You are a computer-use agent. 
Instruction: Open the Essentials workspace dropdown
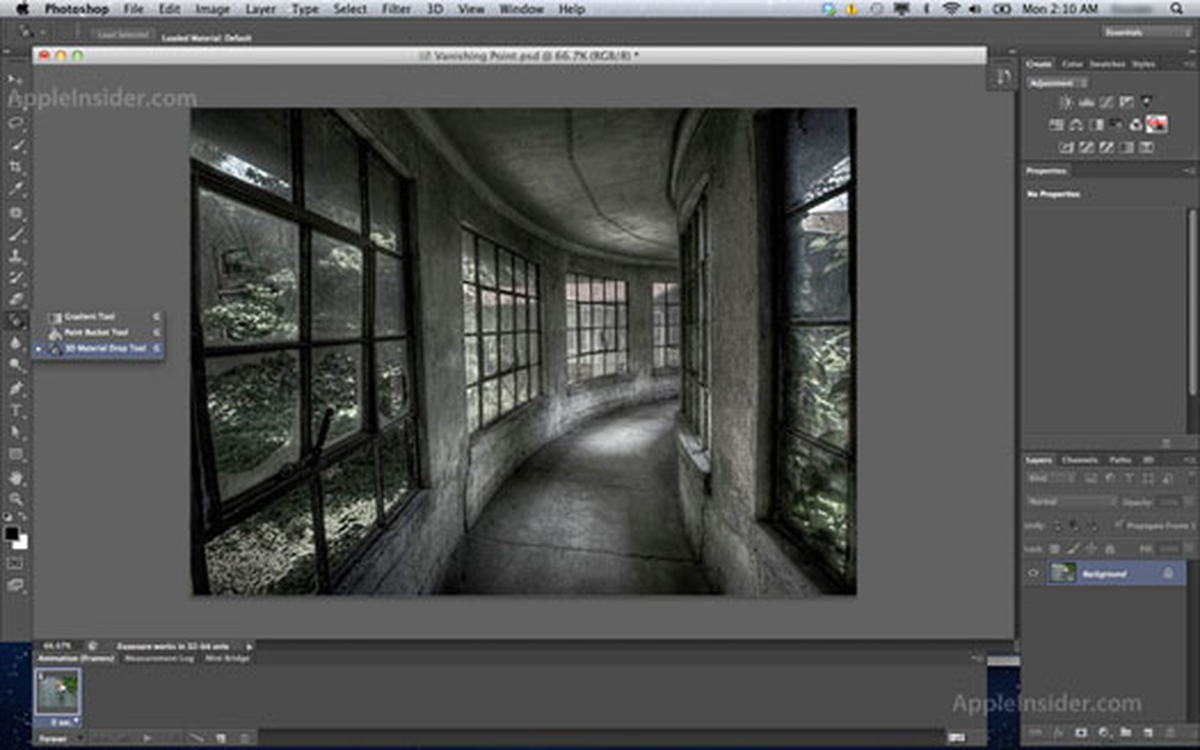tap(1146, 33)
